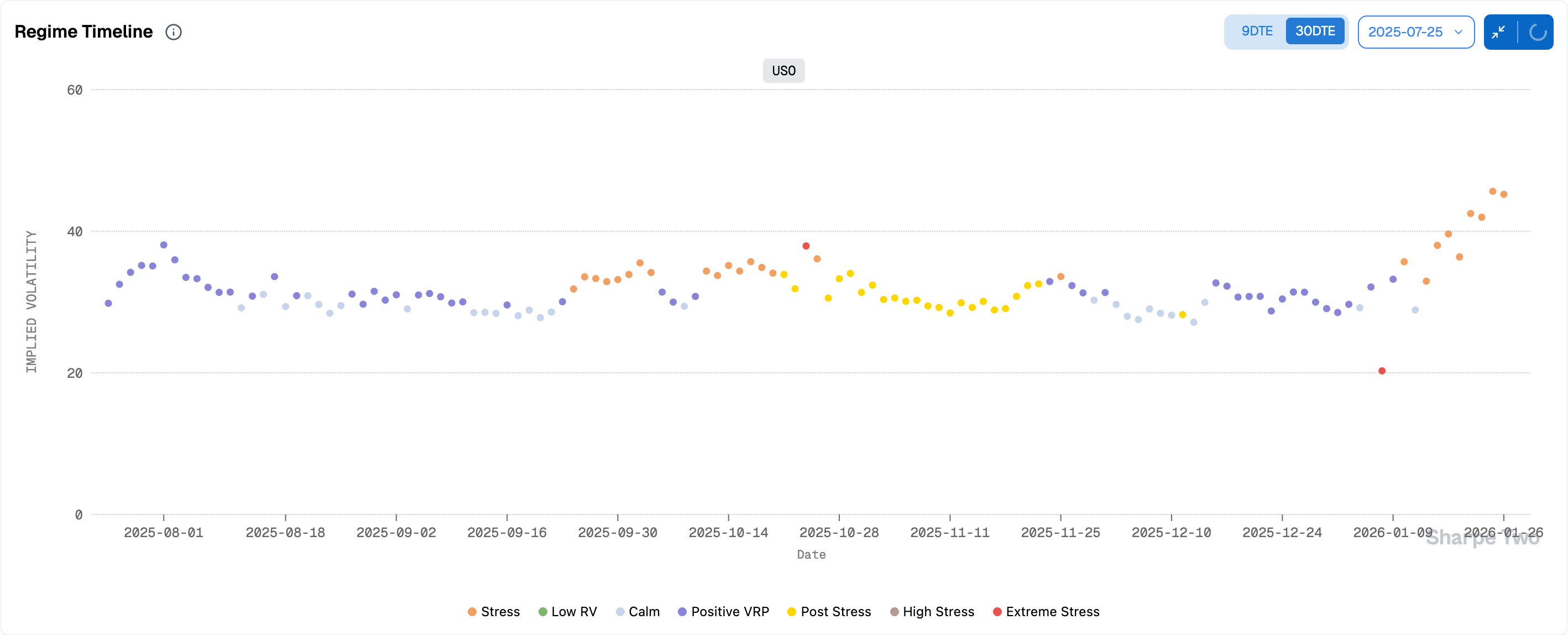This screenshot has width=1568, height=635.
Task: Click the red Extreme Stress point near 20
Action: coord(1382,371)
